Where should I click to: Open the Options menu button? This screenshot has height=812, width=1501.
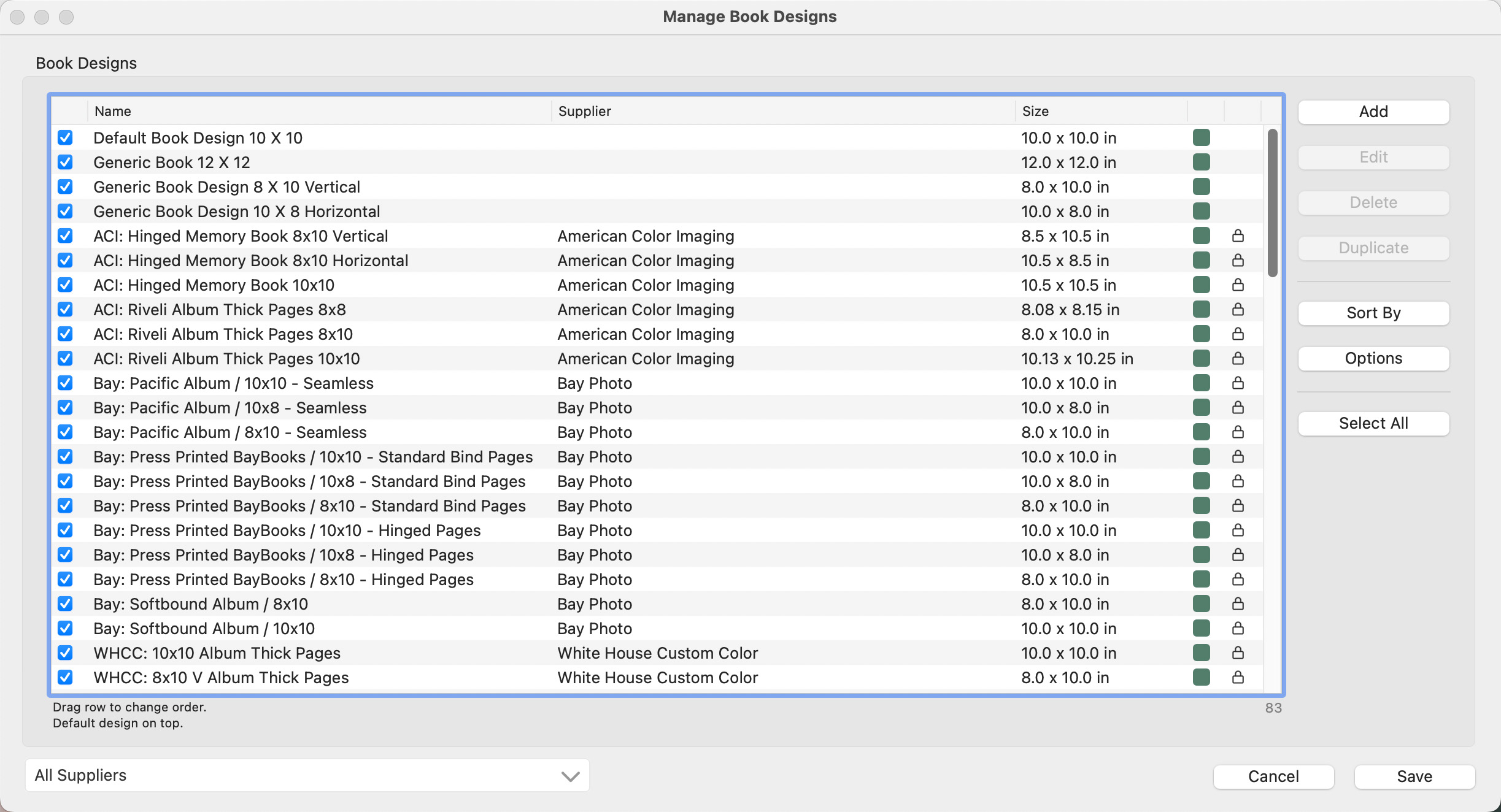(x=1373, y=359)
